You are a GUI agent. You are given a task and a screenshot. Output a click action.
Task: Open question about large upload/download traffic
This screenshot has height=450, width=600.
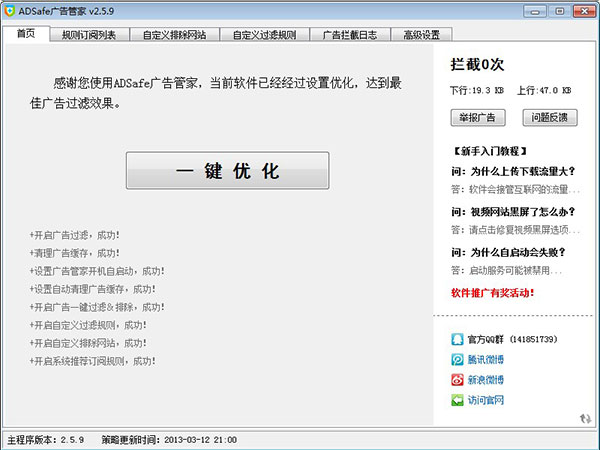[513, 171]
